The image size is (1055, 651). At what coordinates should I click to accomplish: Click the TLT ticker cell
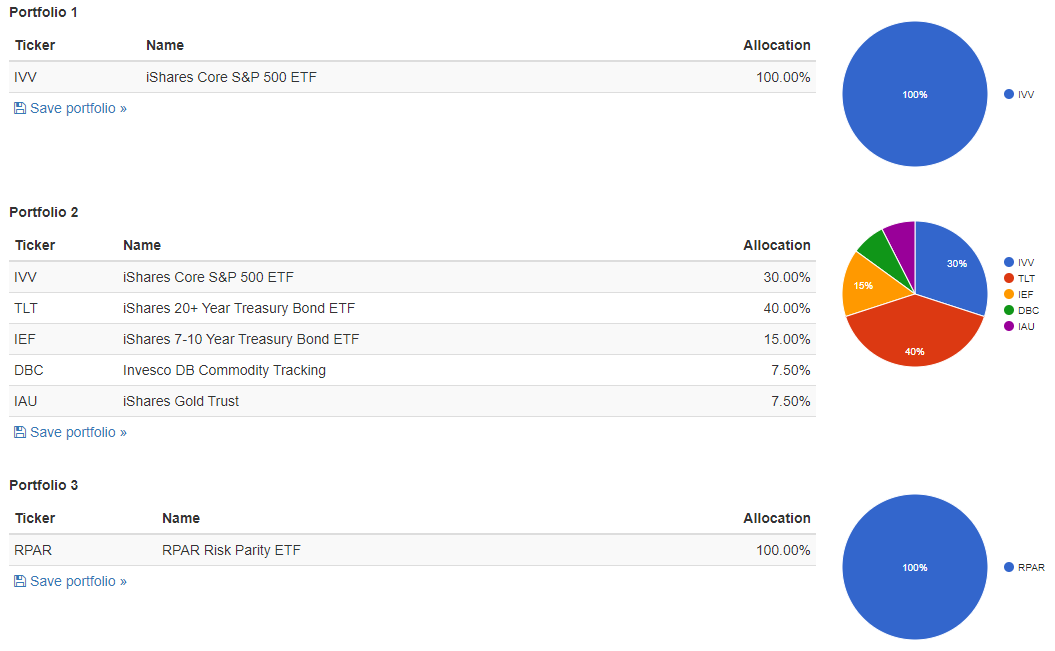[26, 308]
